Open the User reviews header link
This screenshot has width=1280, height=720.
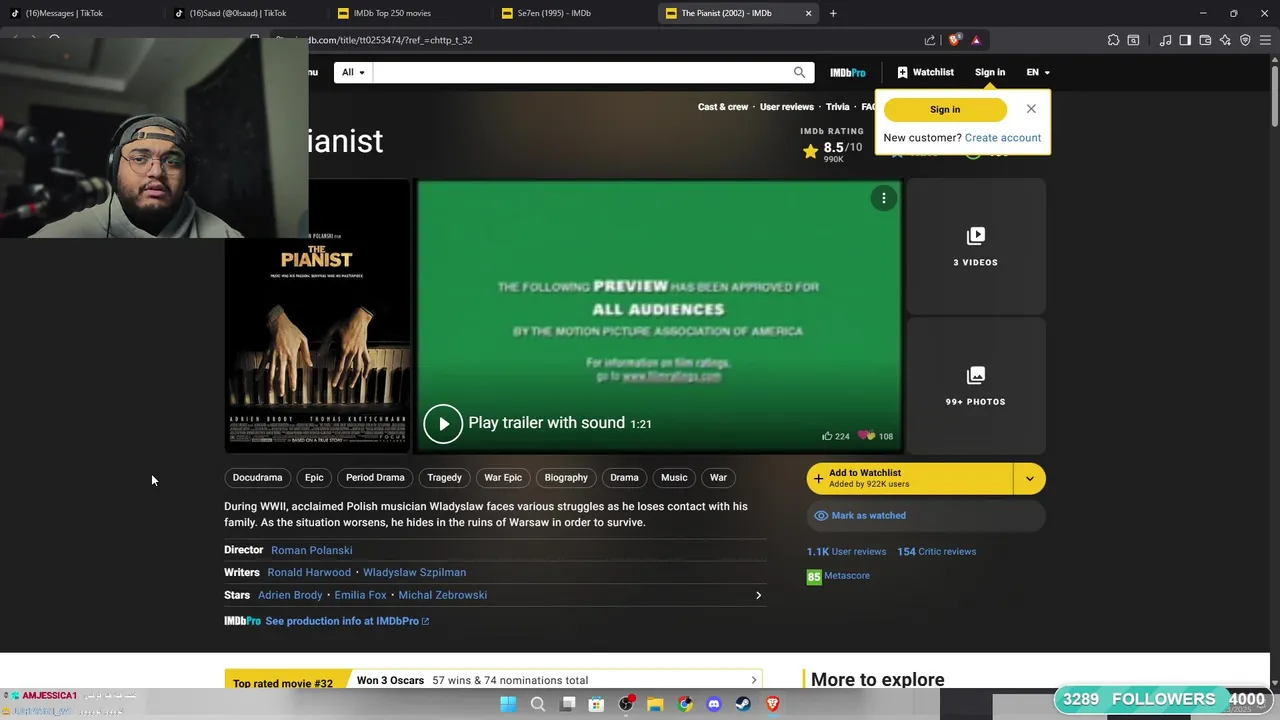coord(787,107)
